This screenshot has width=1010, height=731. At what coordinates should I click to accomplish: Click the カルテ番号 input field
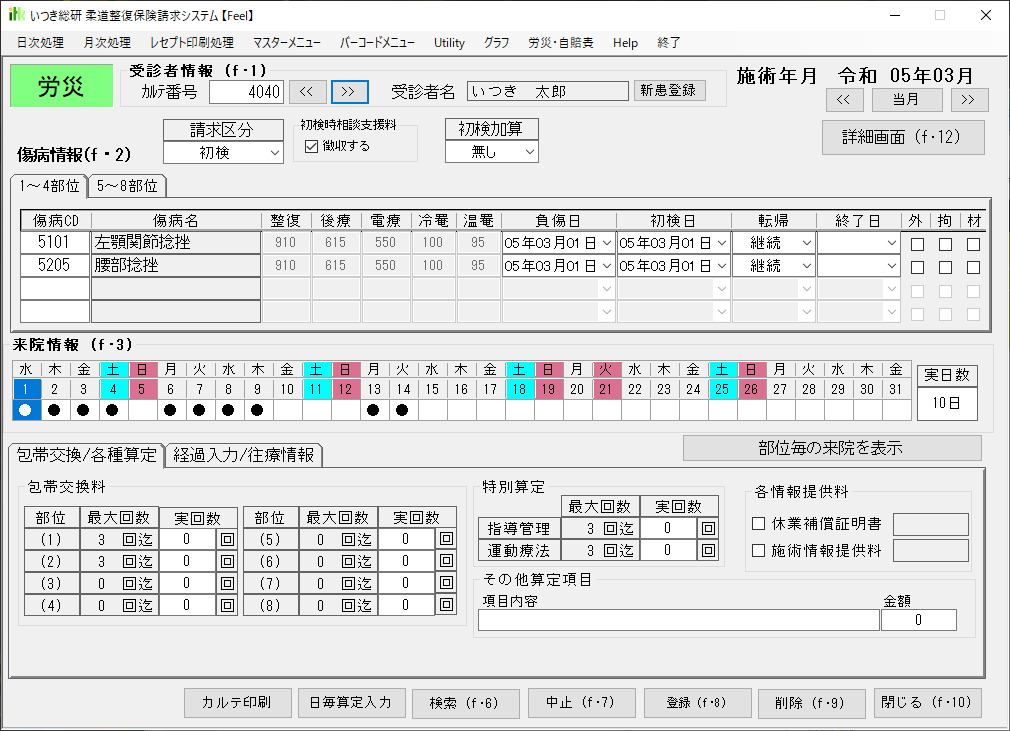[x=246, y=91]
